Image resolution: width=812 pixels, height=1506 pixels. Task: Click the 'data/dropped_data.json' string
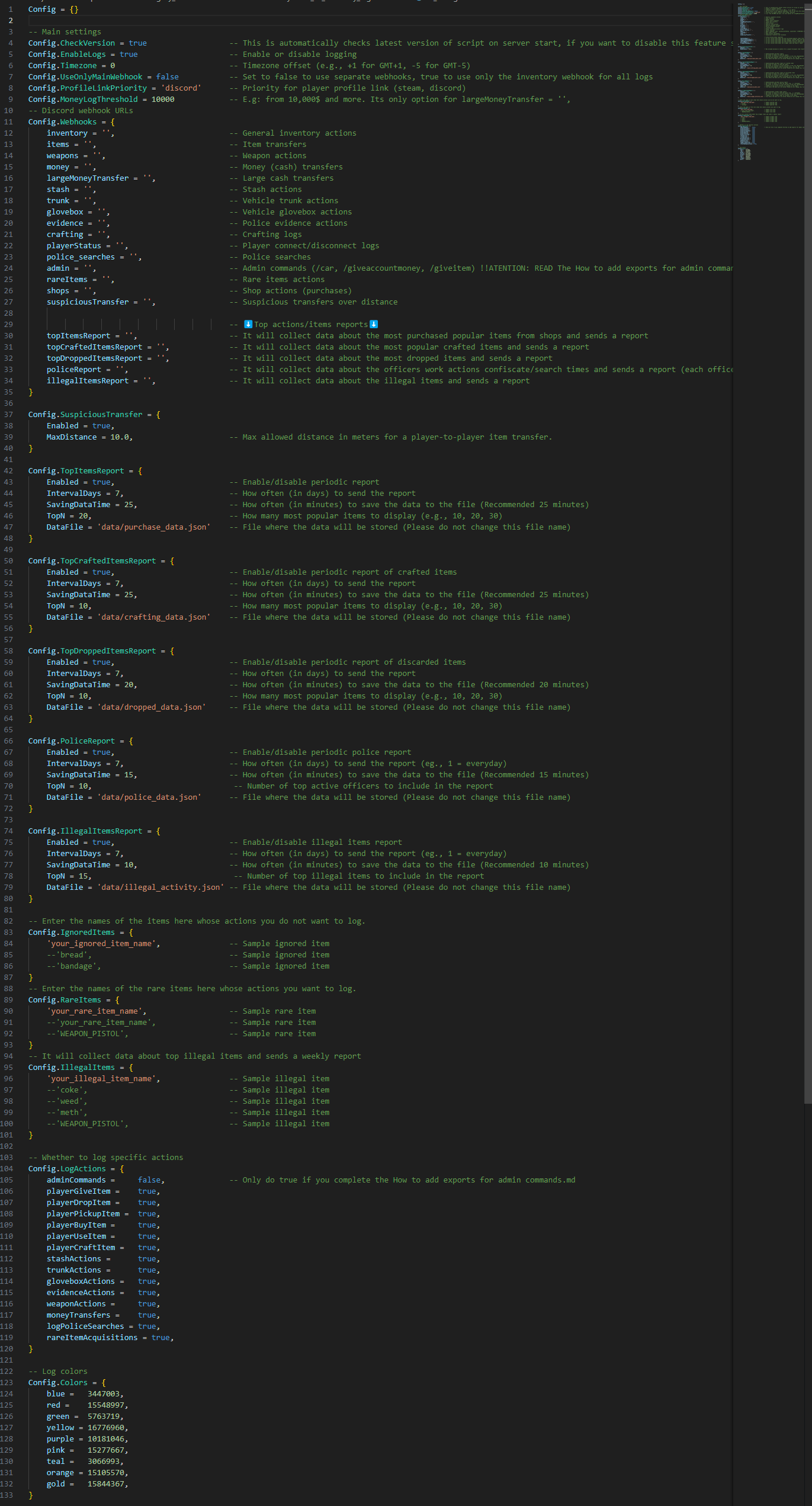click(x=152, y=707)
